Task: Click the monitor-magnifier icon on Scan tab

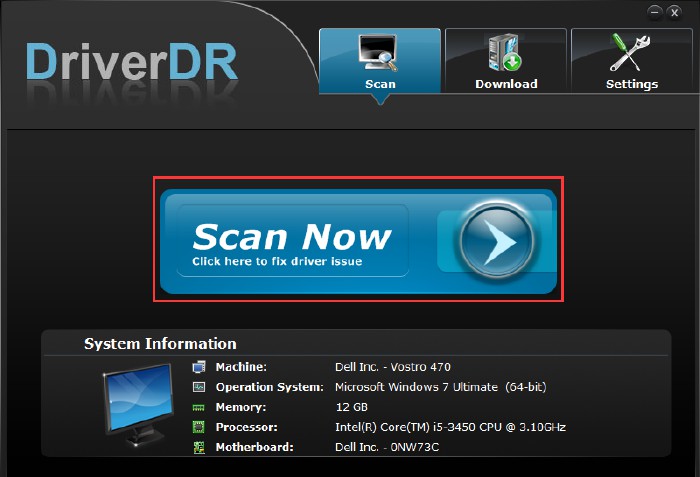Action: 379,54
